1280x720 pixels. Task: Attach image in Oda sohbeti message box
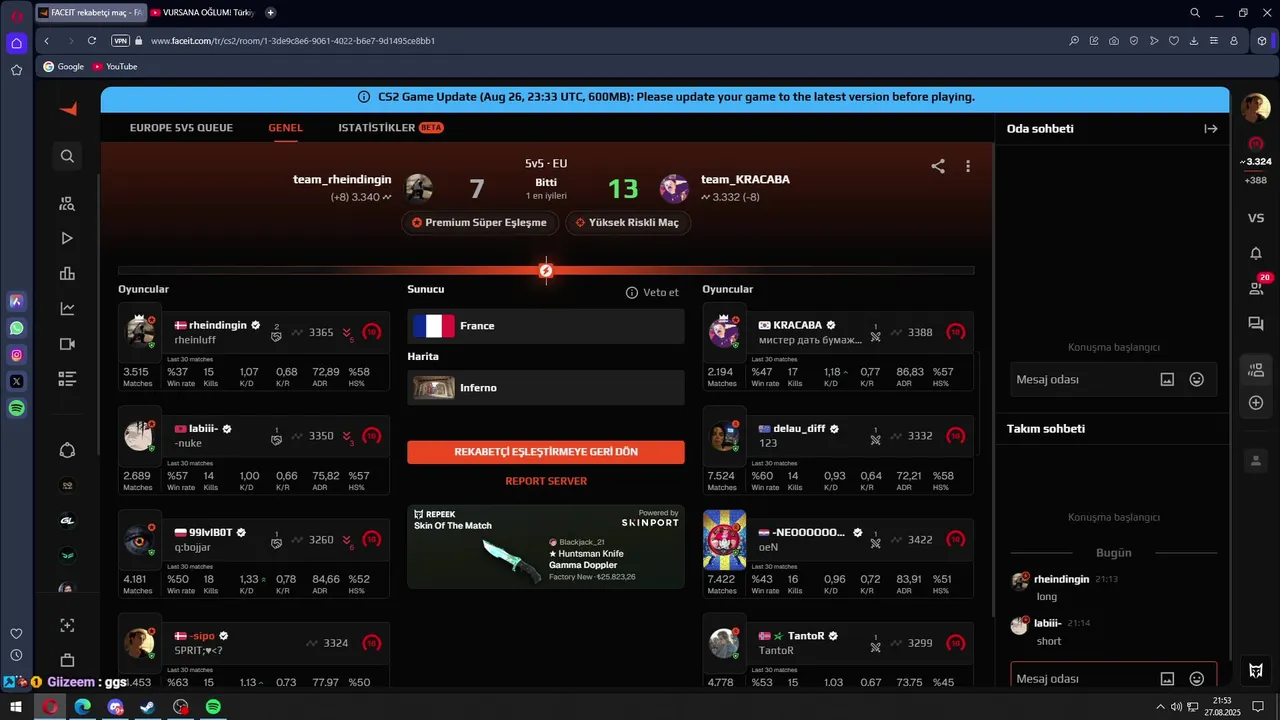pyautogui.click(x=1167, y=380)
